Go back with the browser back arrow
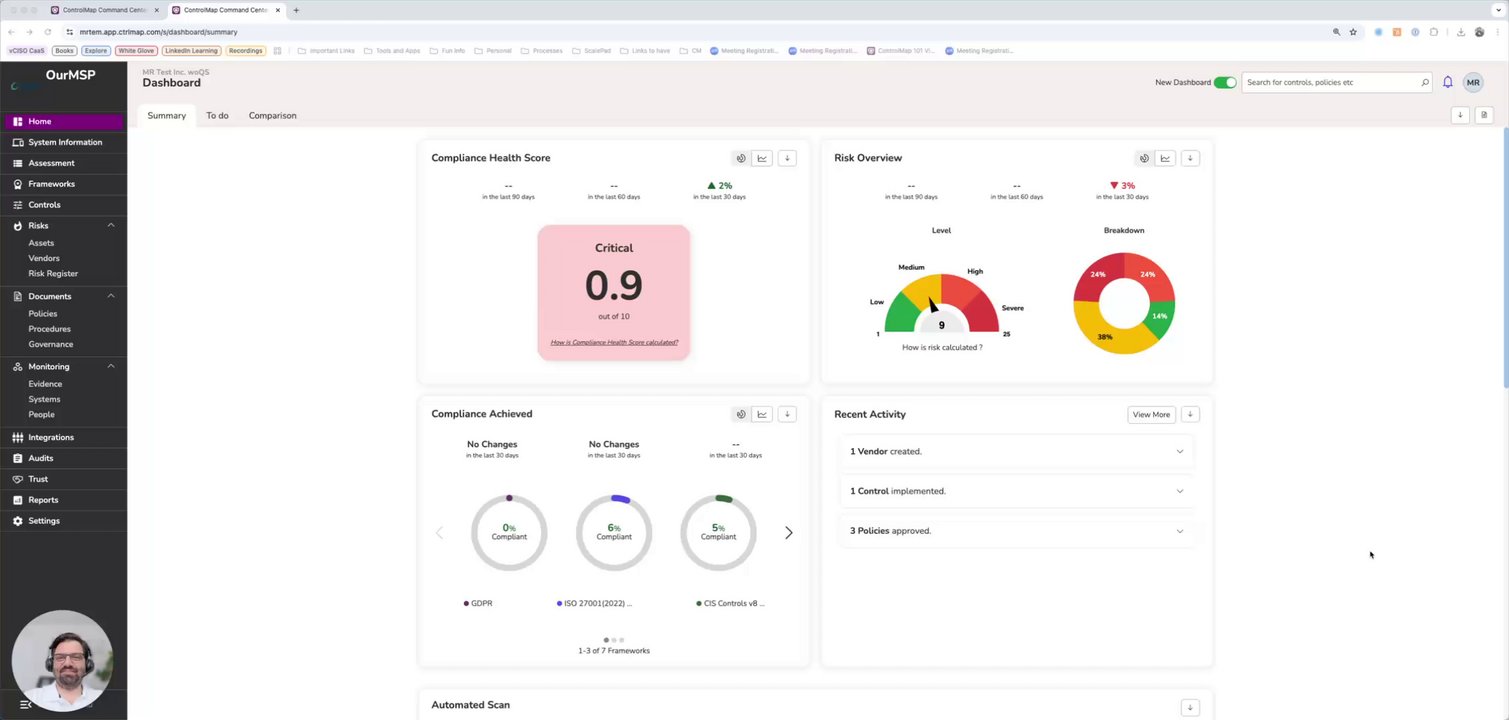The height and width of the screenshot is (720, 1509). click(11, 32)
